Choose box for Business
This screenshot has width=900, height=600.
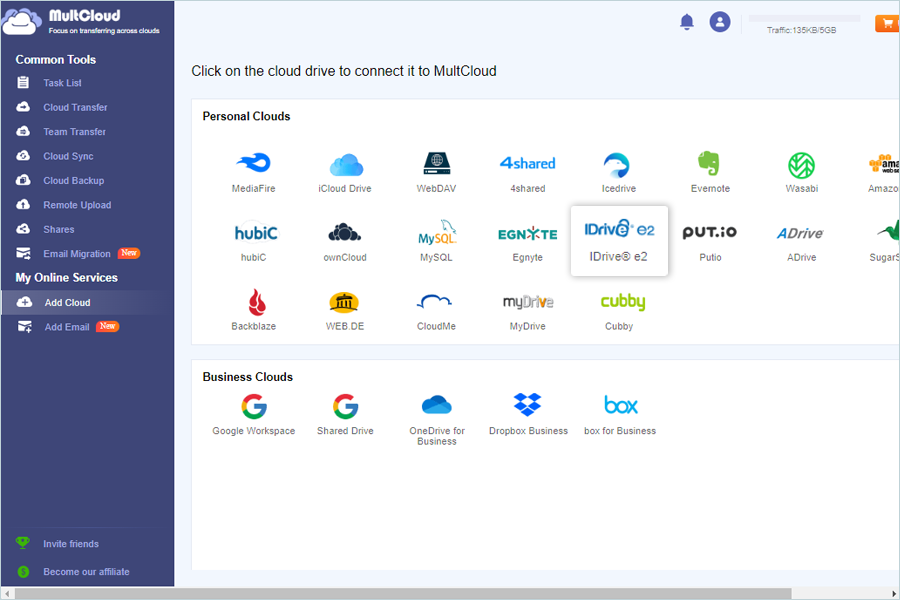(x=620, y=414)
